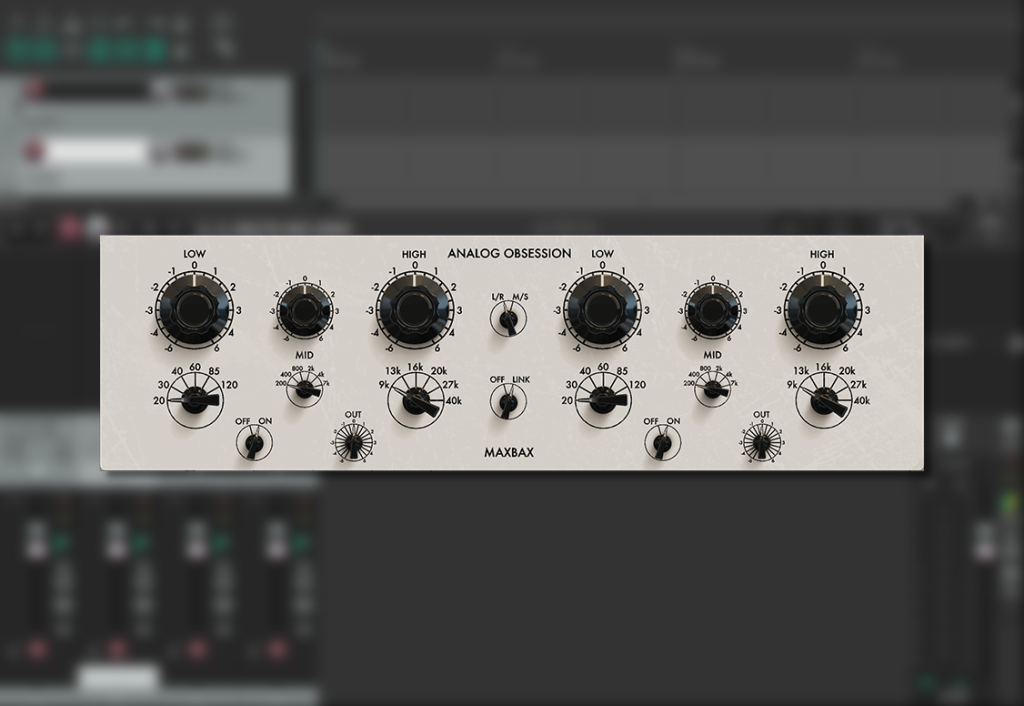Click the 60 mark on left-channel low selector
Image resolution: width=1024 pixels, height=706 pixels.
(x=195, y=367)
